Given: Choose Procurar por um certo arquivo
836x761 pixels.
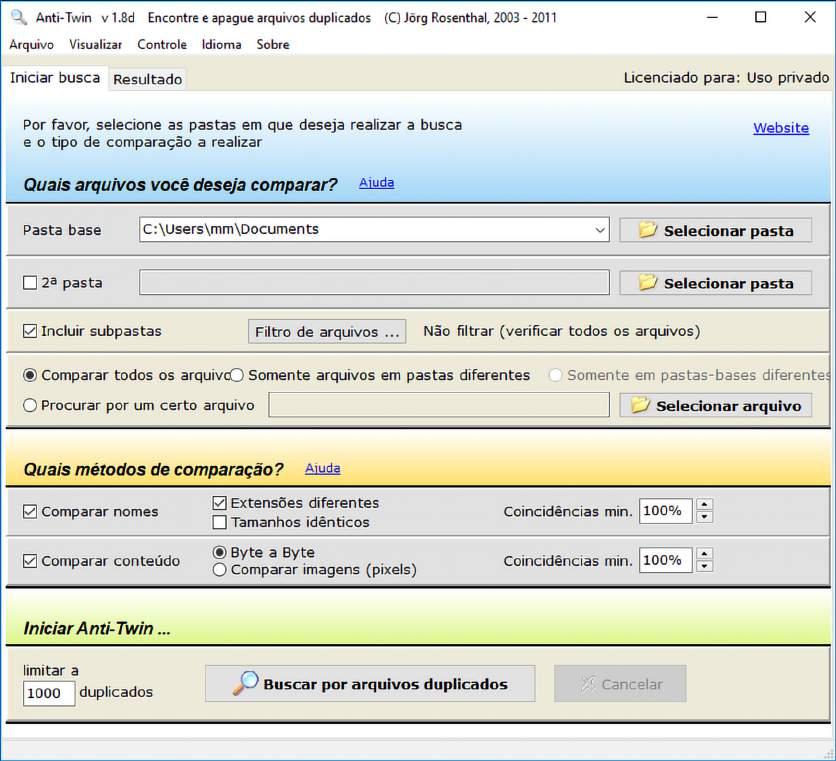Looking at the screenshot, I should (x=30, y=406).
